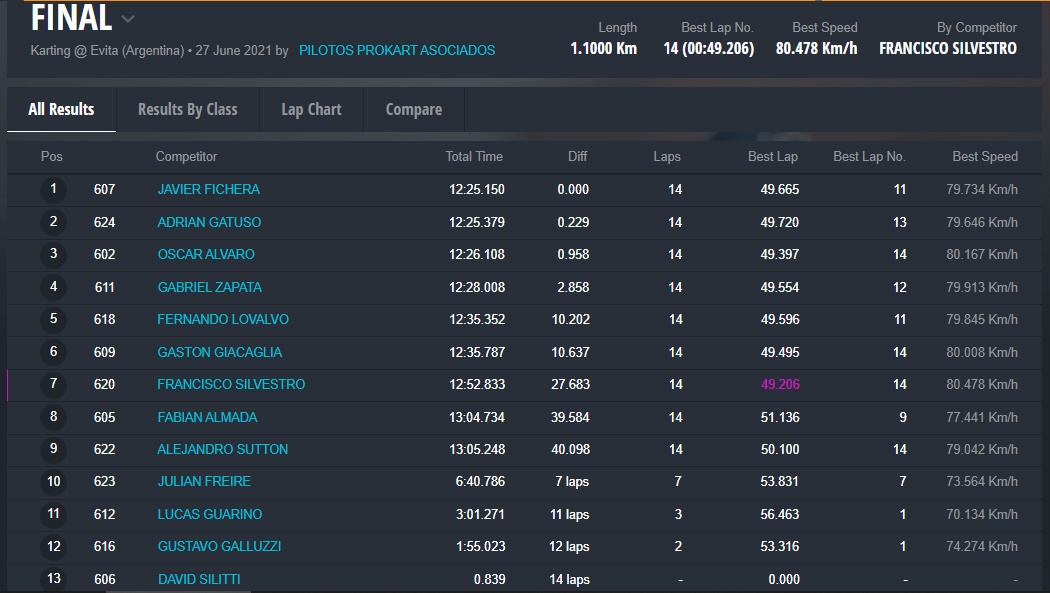The image size is (1050, 593).
Task: Click competitor ADRIAN GATUSO's name
Action: click(x=209, y=222)
